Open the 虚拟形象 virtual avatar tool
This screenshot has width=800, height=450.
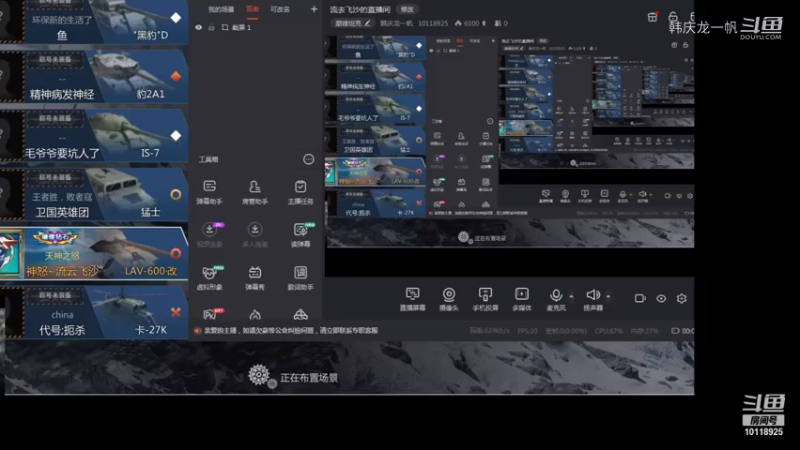pyautogui.click(x=209, y=278)
